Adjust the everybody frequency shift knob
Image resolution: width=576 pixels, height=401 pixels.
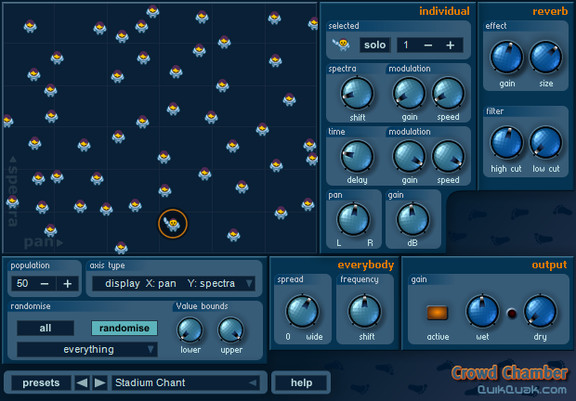(x=365, y=311)
